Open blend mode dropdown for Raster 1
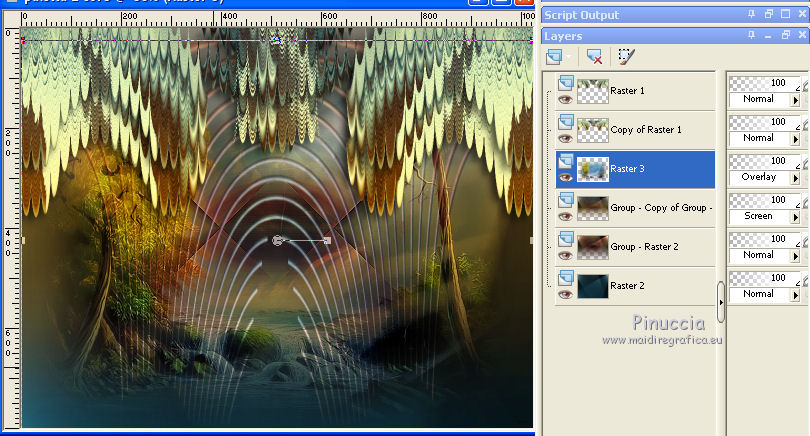Image resolution: width=810 pixels, height=436 pixels. (796, 100)
